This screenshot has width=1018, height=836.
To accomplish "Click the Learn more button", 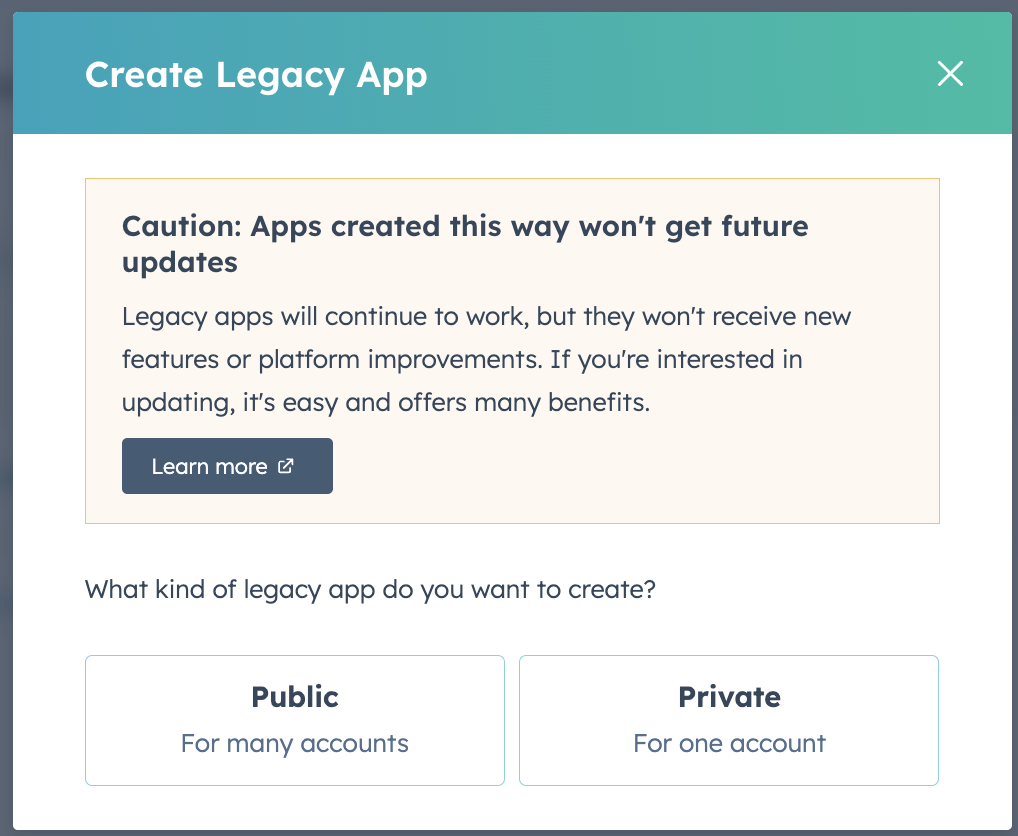I will [227, 466].
